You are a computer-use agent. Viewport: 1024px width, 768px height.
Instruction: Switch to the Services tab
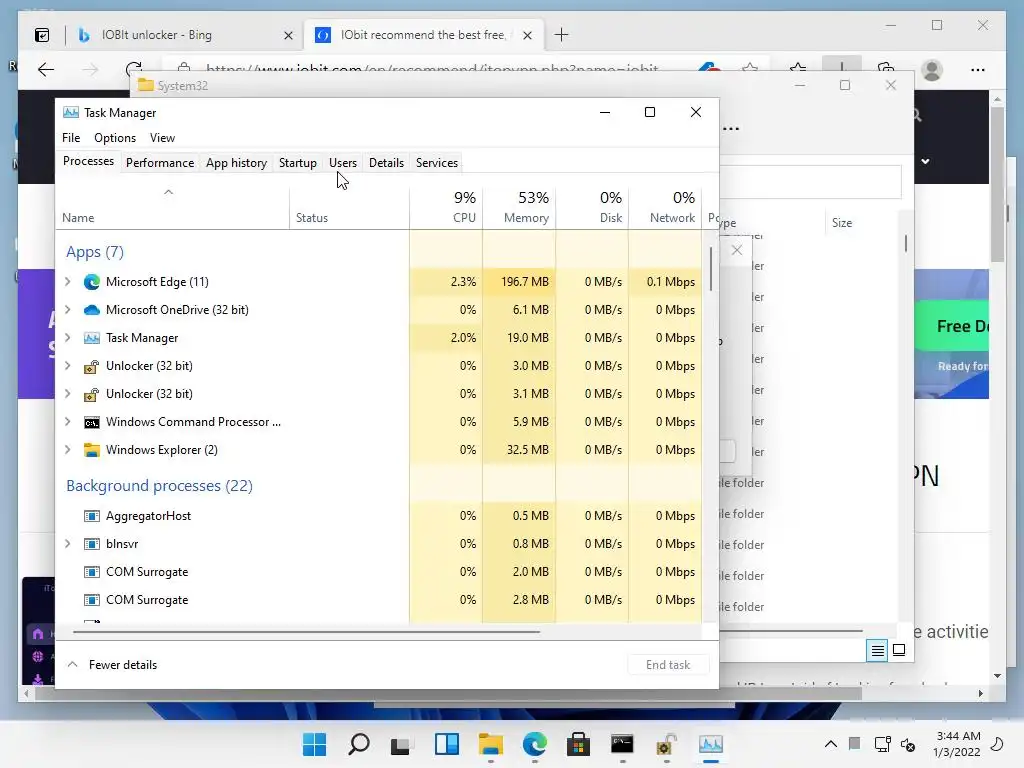point(437,163)
